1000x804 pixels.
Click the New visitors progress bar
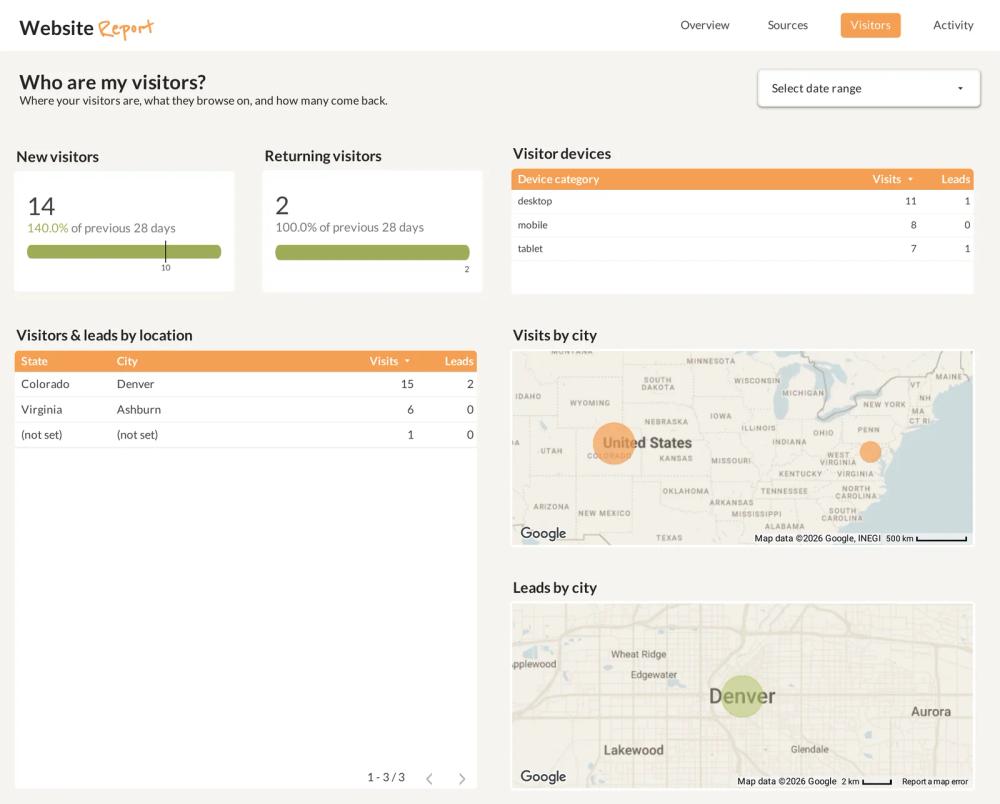[124, 252]
